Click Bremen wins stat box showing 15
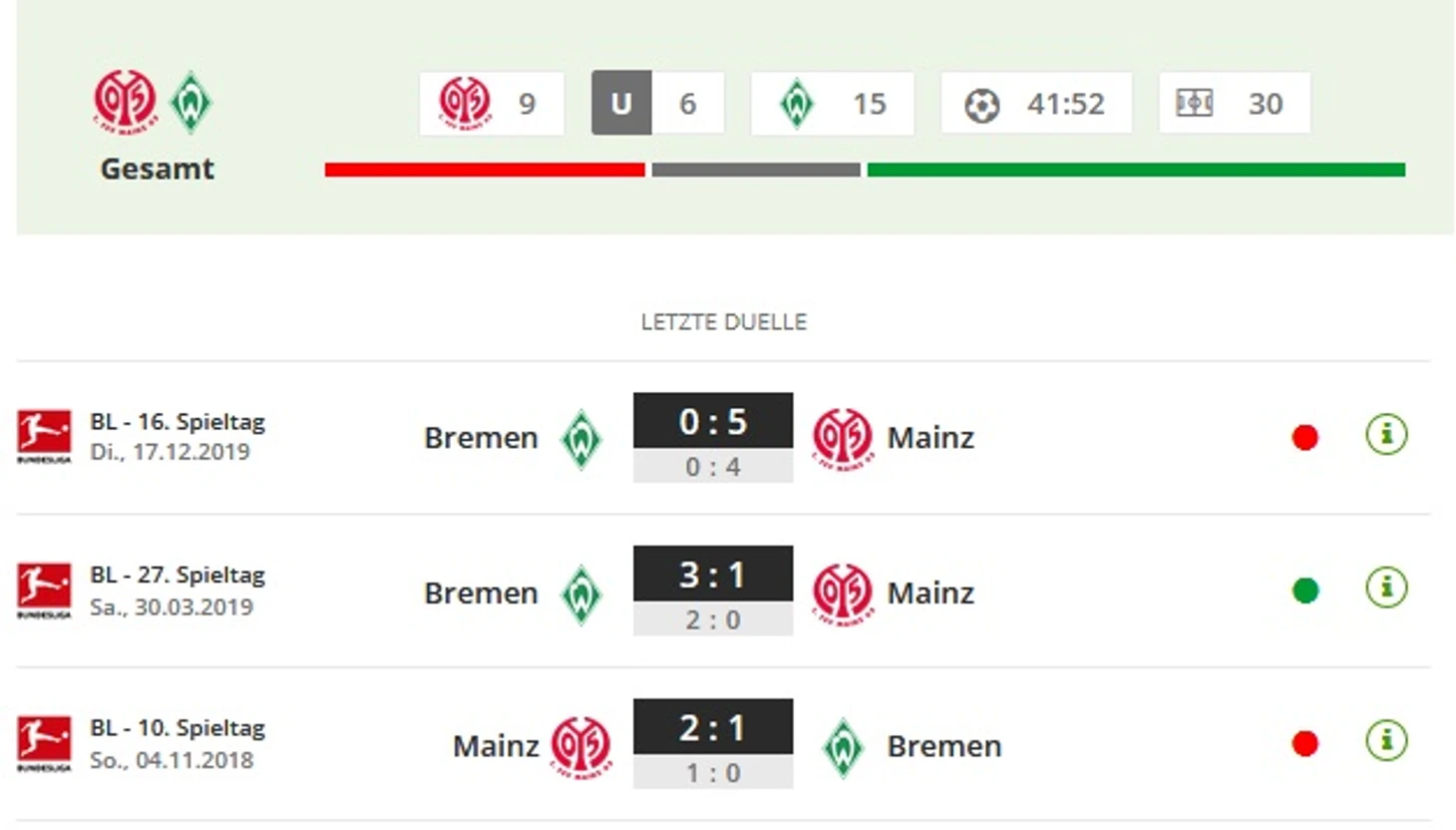This screenshot has width=1456, height=830. pos(833,103)
